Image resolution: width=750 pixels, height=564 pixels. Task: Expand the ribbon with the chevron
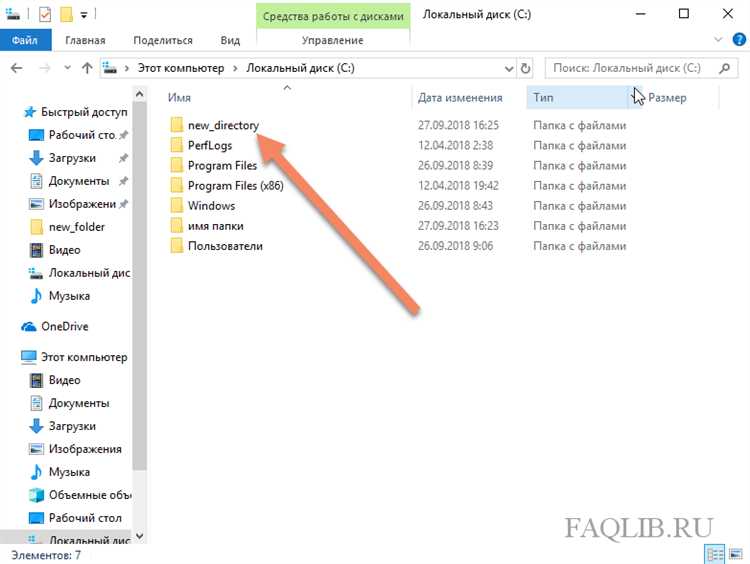pos(718,40)
